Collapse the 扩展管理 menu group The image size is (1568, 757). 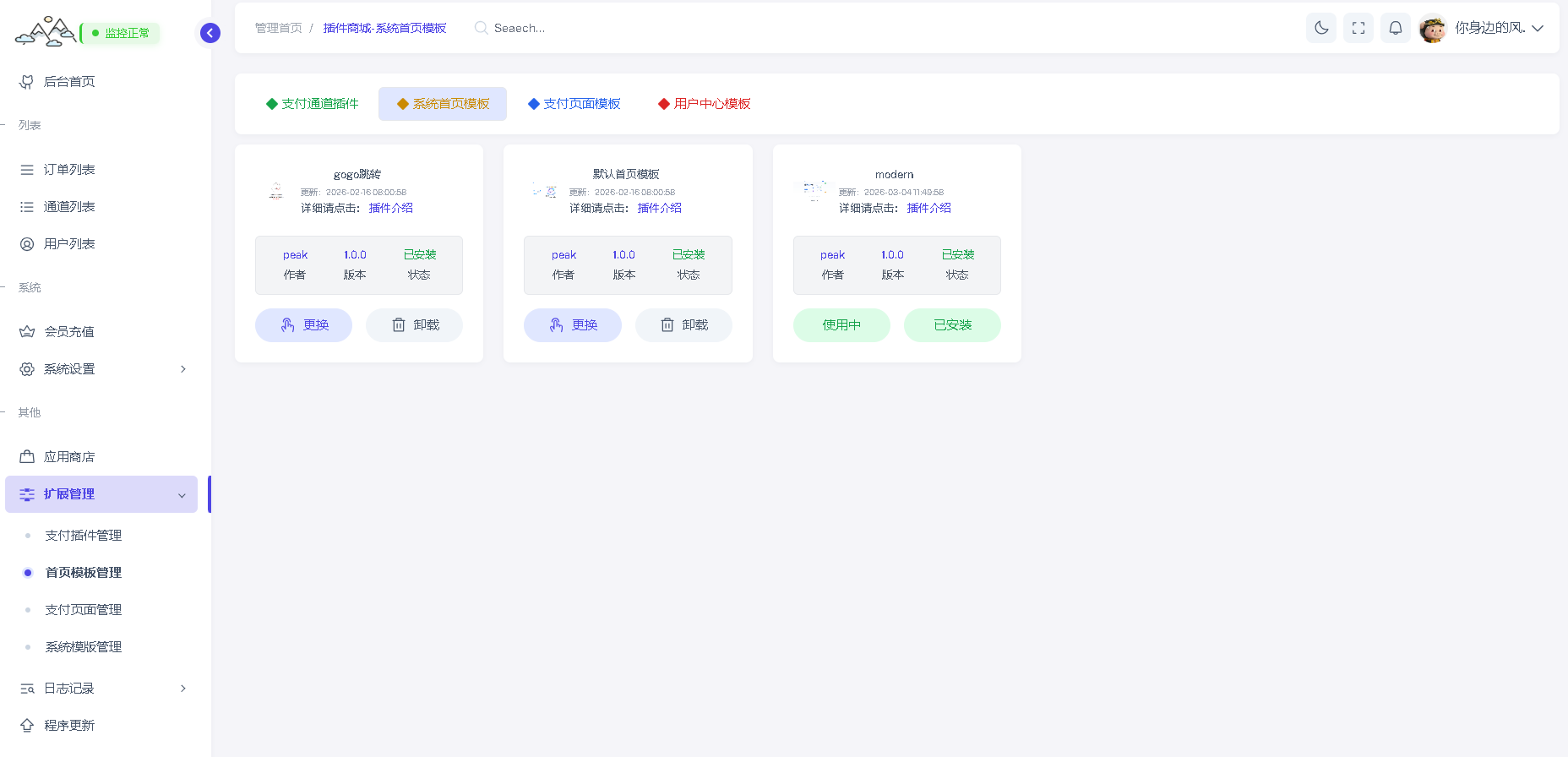(101, 494)
